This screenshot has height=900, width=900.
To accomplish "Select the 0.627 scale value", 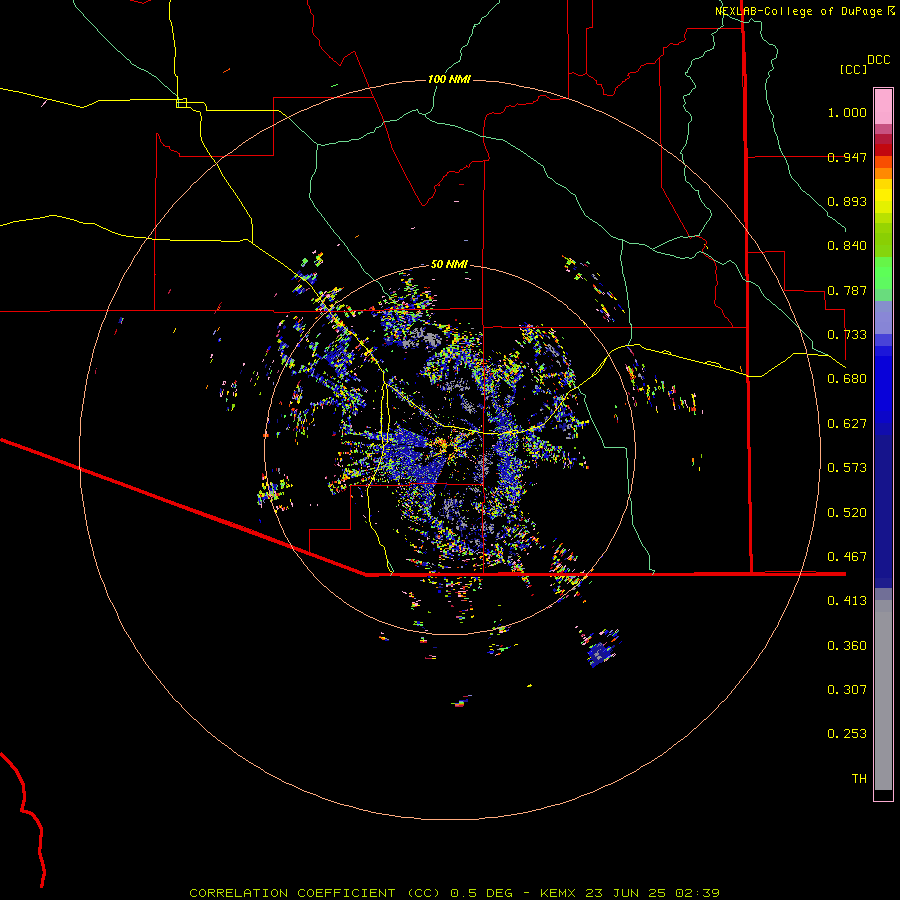I will 847,424.
